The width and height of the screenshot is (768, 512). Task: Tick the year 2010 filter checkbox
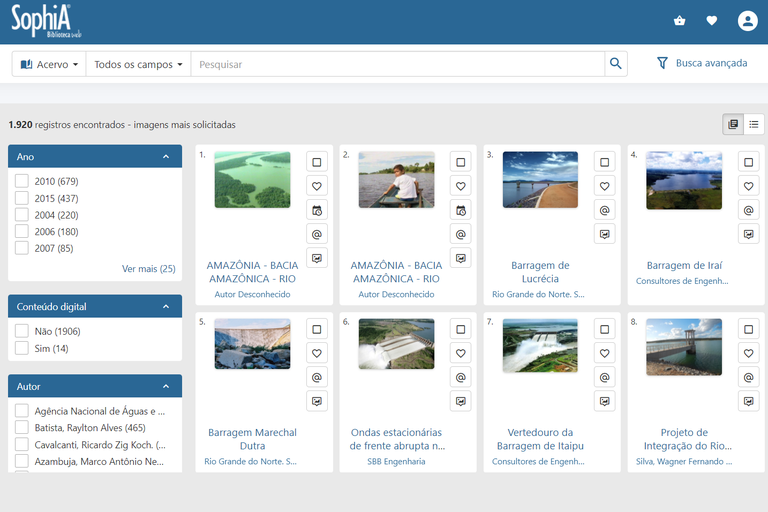coord(22,181)
